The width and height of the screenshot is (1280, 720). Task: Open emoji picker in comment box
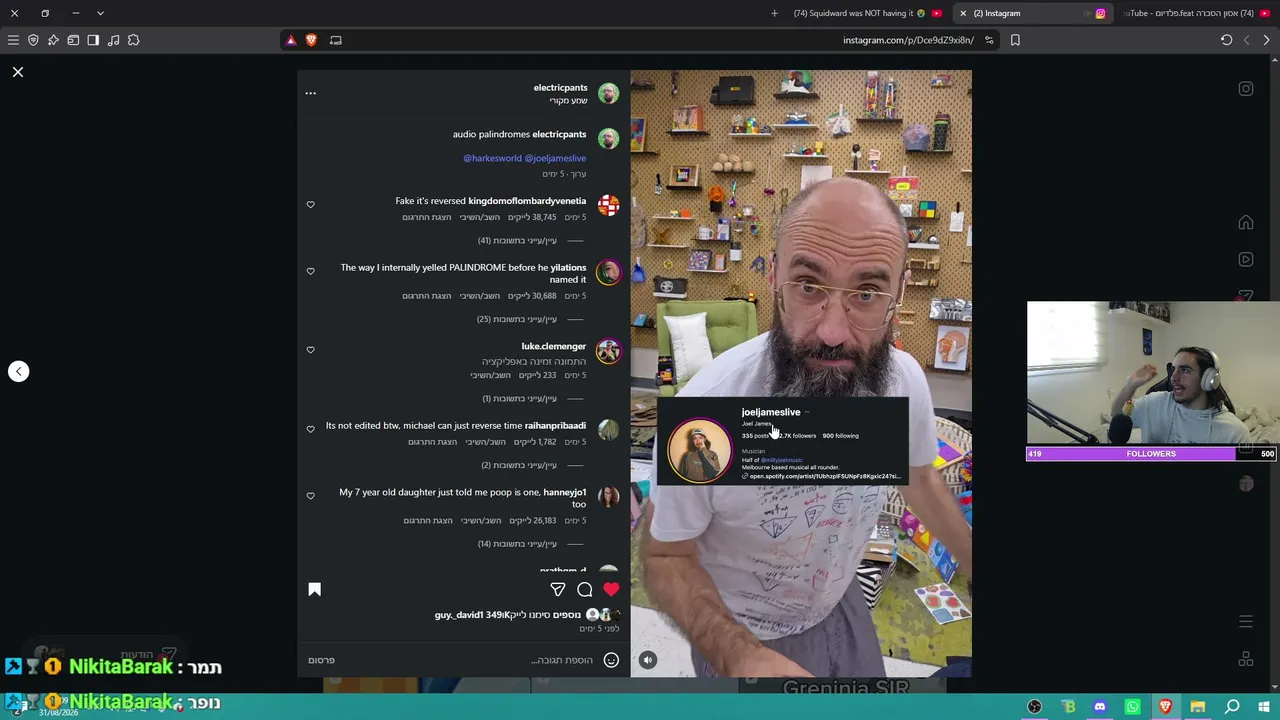tap(611, 660)
